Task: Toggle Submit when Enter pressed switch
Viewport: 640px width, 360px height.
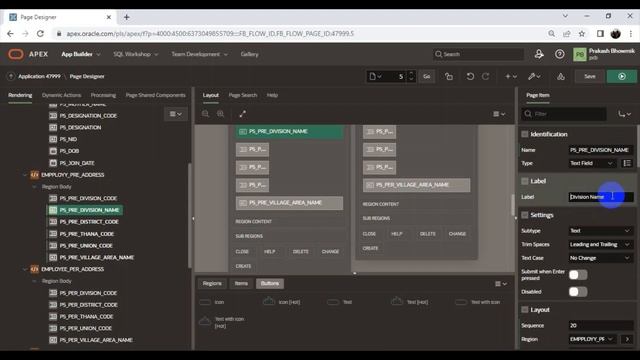Action: pos(578,275)
